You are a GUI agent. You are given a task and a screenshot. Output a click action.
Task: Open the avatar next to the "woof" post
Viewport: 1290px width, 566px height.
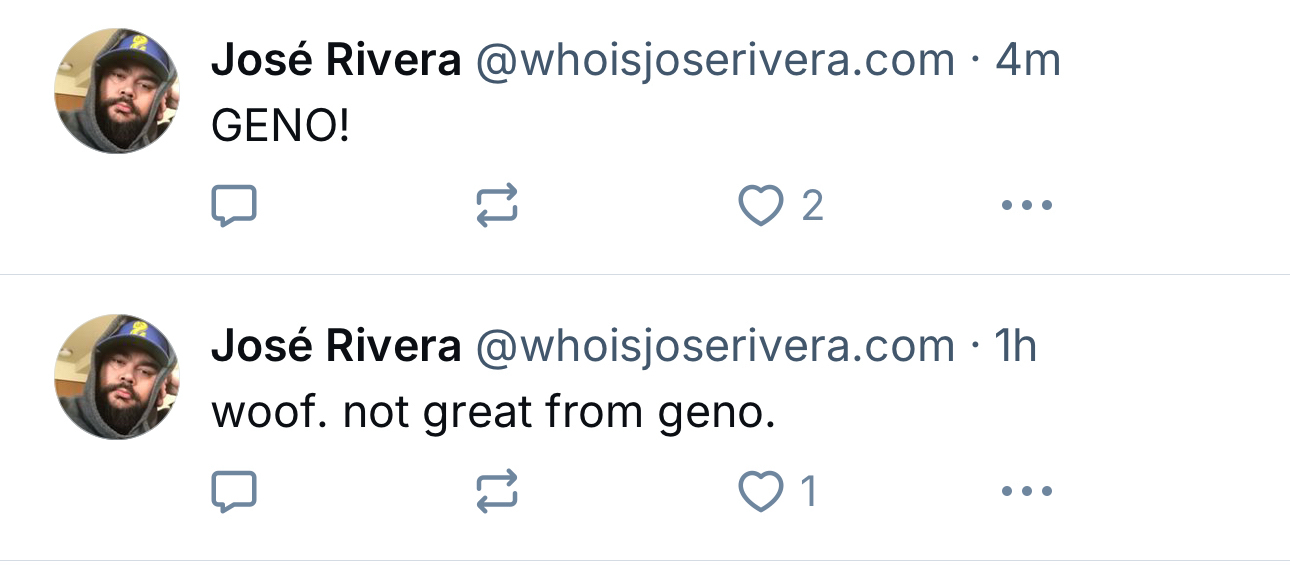pyautogui.click(x=116, y=376)
